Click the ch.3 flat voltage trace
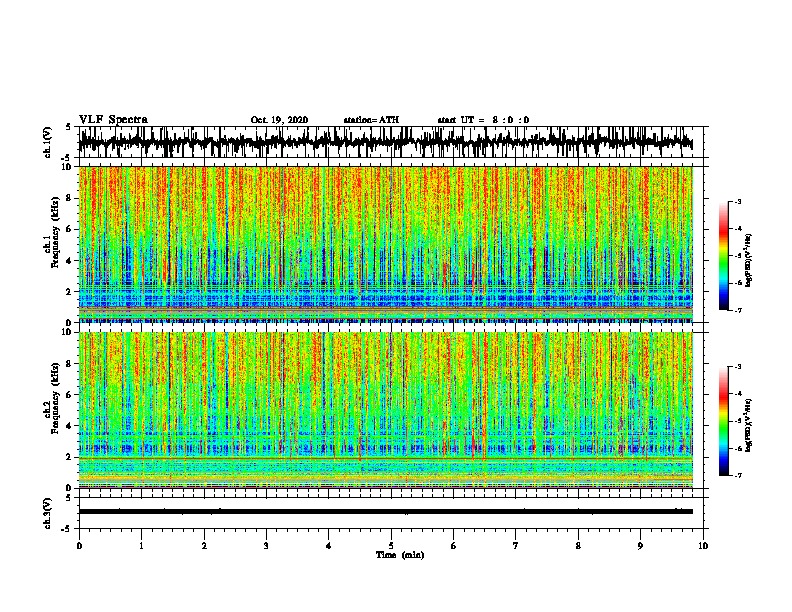The height and width of the screenshot is (612, 792). pyautogui.click(x=385, y=512)
